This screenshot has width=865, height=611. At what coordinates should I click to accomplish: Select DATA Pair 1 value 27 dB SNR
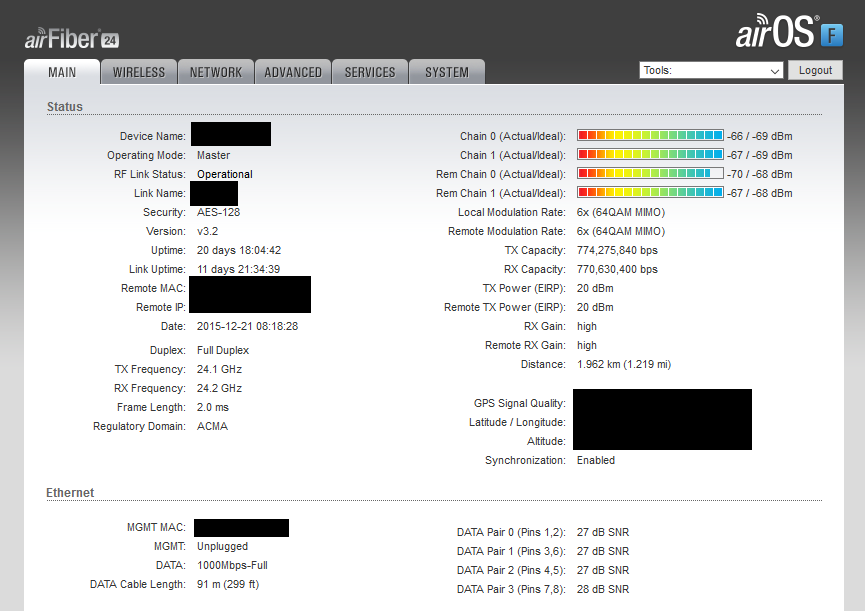603,551
